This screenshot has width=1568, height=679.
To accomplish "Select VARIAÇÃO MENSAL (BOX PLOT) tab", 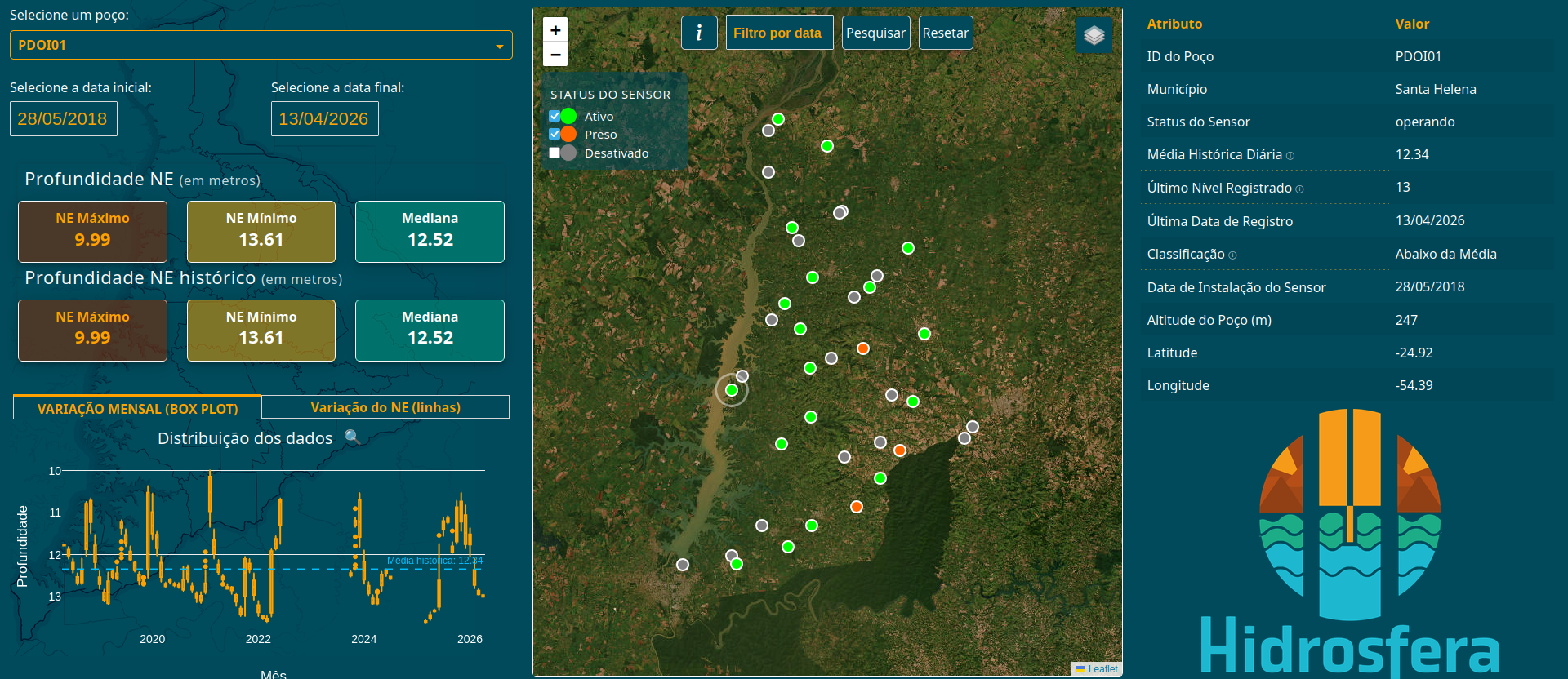I will 137,408.
